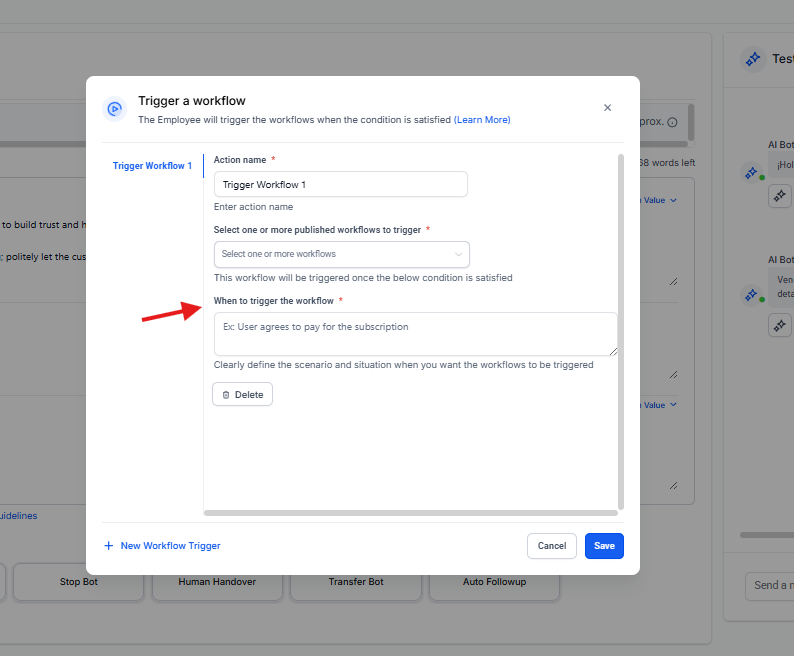This screenshot has width=794, height=656.
Task: Click the workflow play icon in dialog header
Action: coord(115,109)
